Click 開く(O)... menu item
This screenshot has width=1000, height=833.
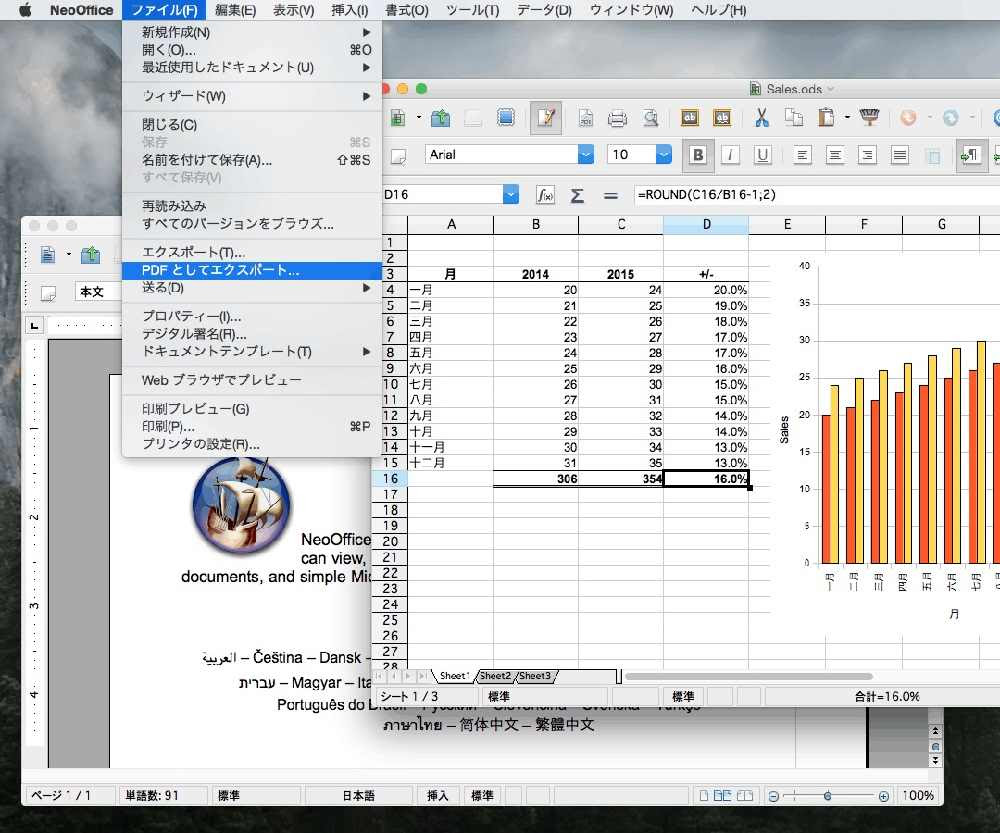click(x=251, y=50)
